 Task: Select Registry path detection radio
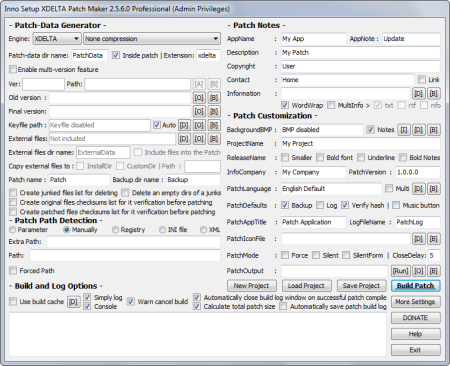pos(115,230)
